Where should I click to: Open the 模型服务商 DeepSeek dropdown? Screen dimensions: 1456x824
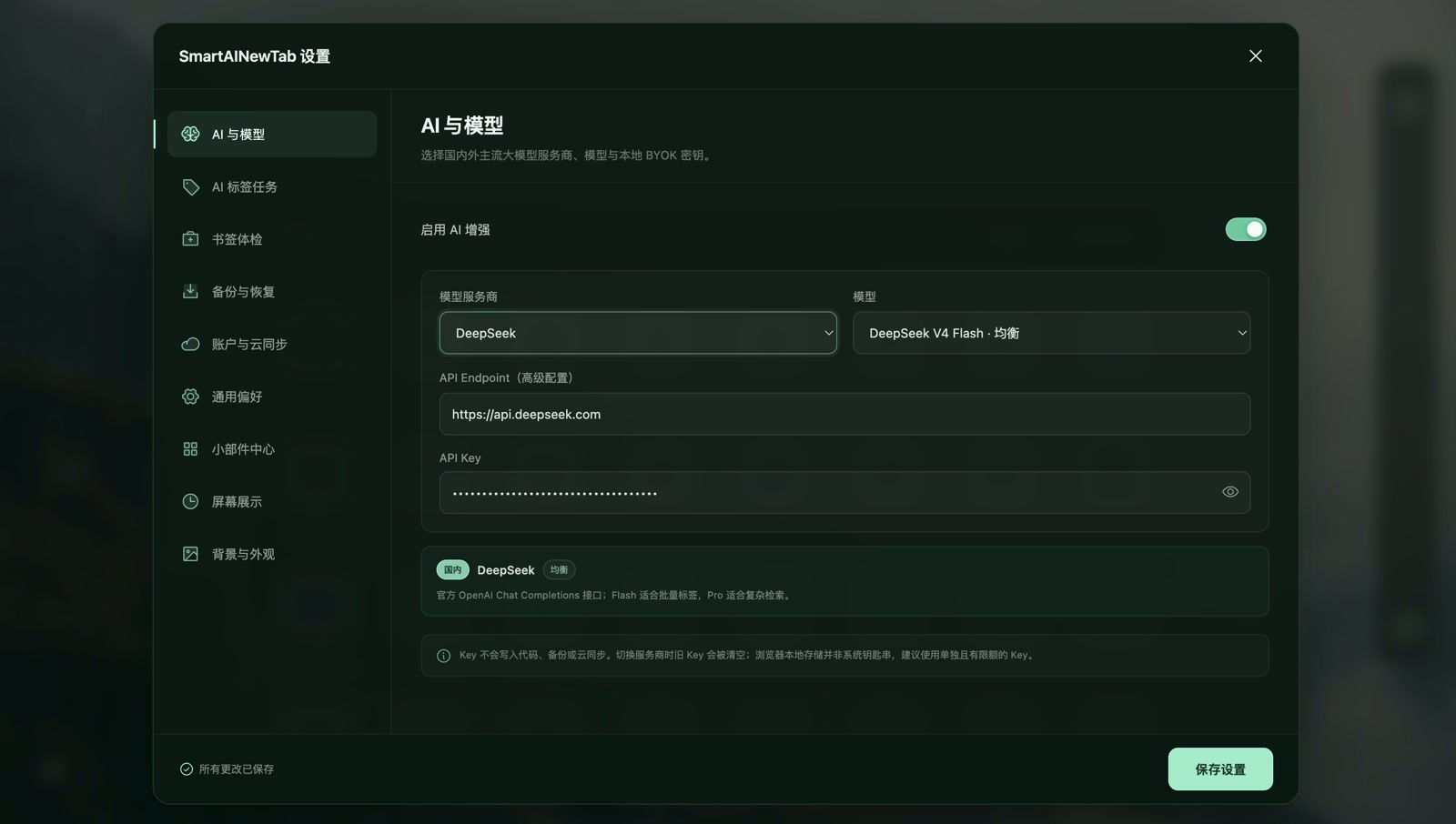(638, 333)
